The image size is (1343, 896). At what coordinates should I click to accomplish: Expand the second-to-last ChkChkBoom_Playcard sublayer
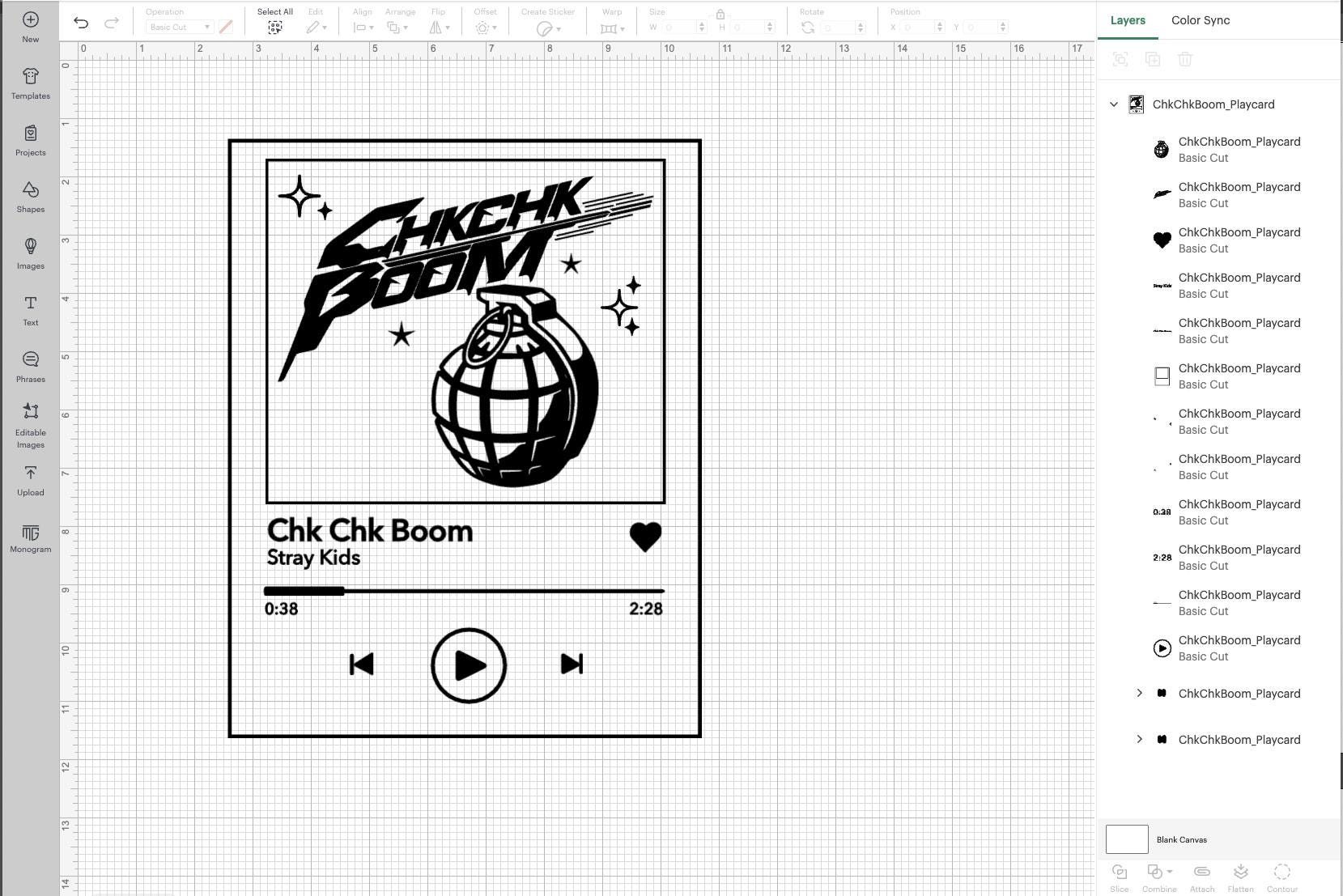tap(1139, 693)
